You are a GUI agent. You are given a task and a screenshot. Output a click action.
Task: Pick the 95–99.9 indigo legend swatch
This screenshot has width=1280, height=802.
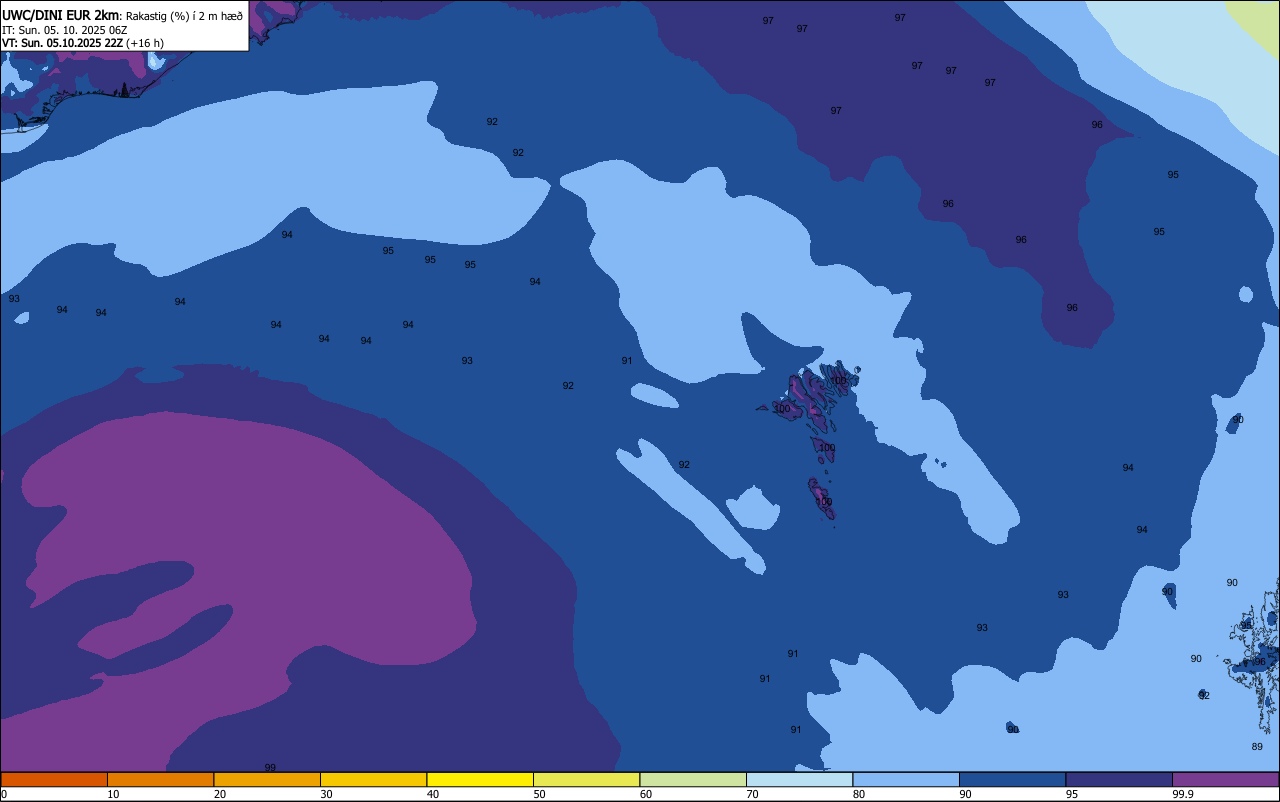1119,779
